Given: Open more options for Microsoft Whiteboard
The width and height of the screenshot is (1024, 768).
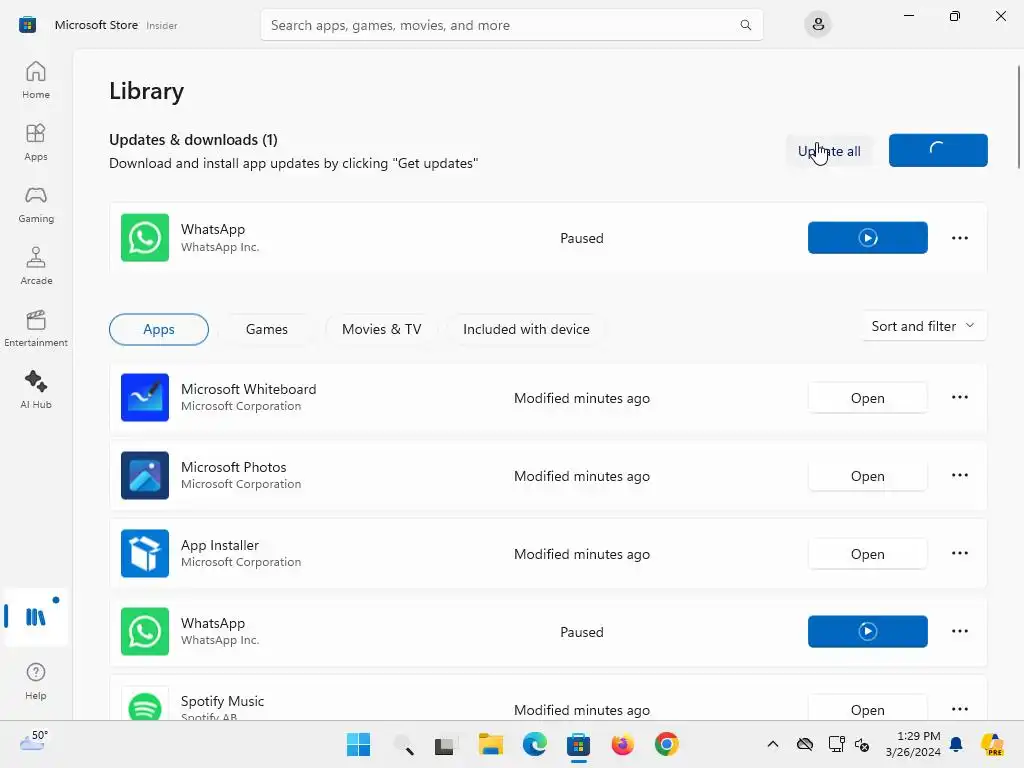Looking at the screenshot, I should (x=959, y=397).
